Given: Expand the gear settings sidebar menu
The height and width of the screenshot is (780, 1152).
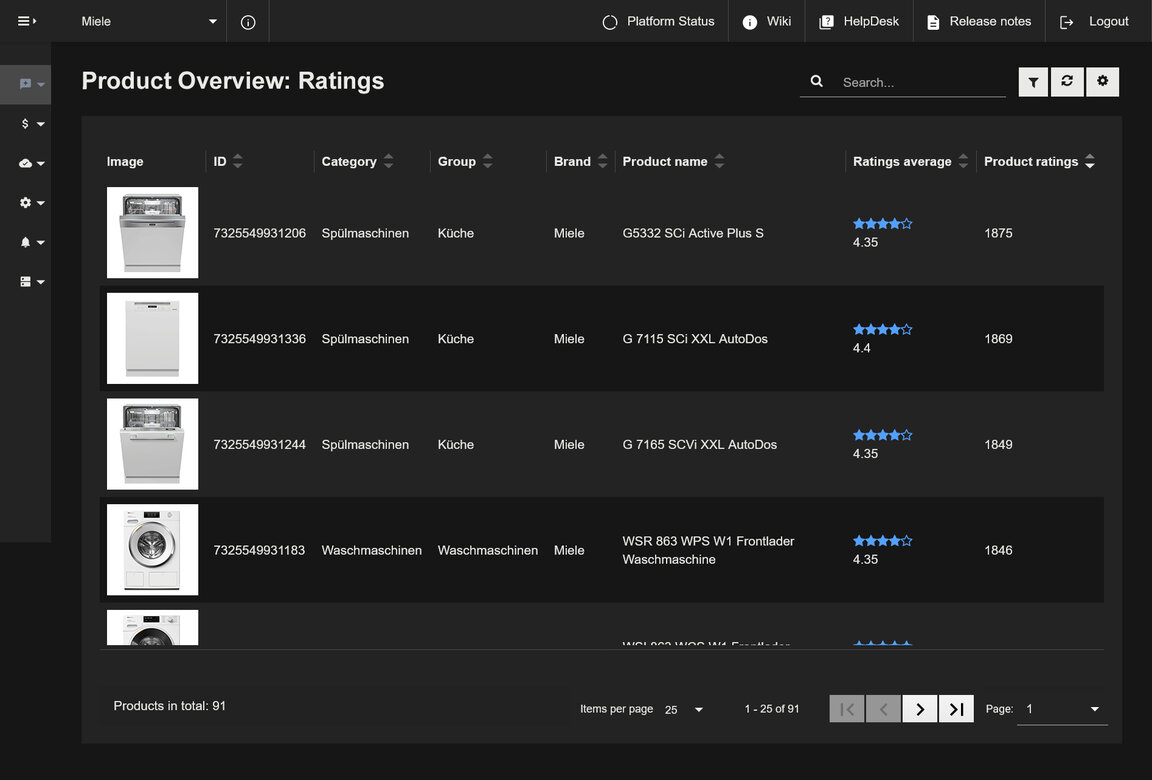Looking at the screenshot, I should pos(32,203).
